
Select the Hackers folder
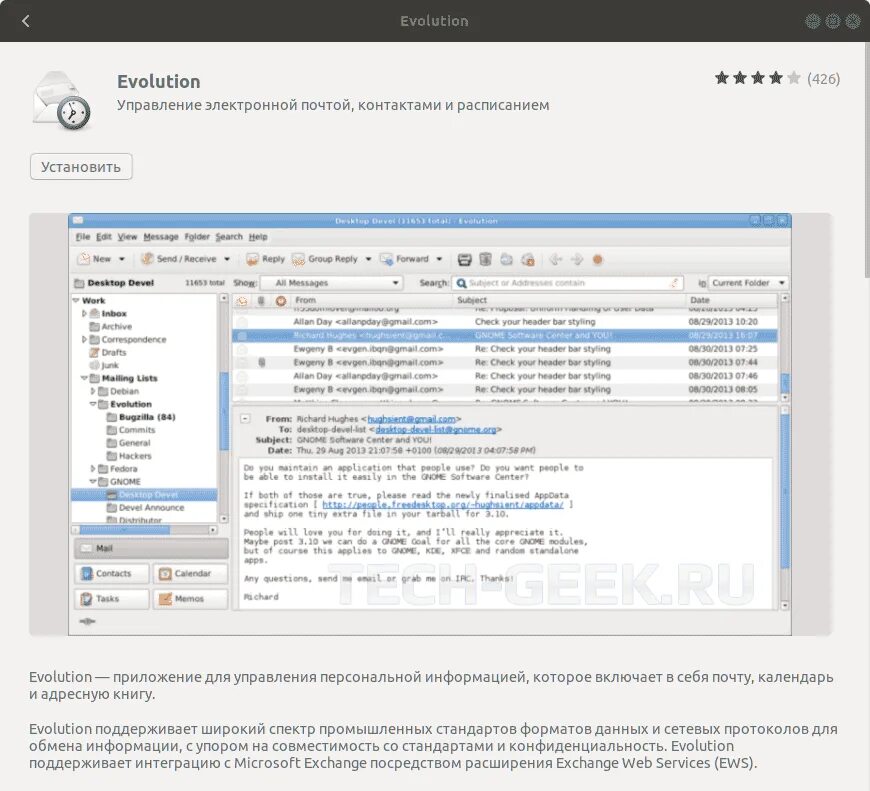click(x=129, y=455)
